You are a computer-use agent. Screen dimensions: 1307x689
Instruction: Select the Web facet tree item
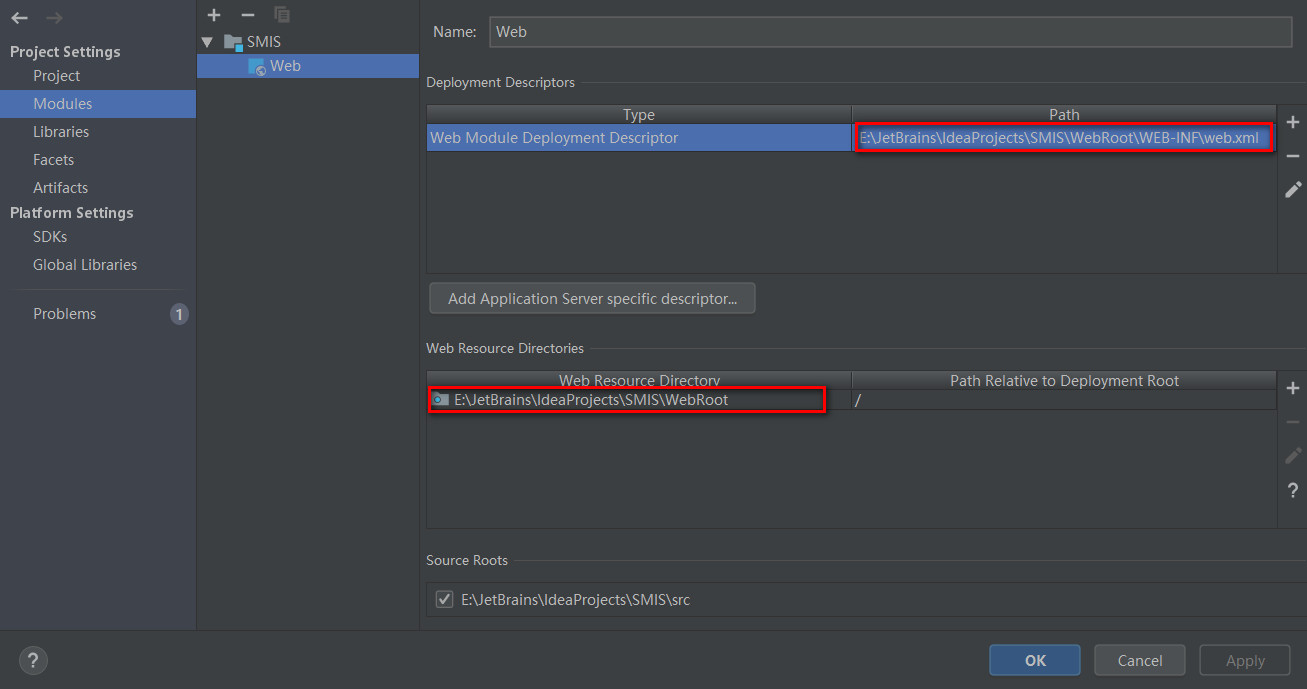coord(308,66)
